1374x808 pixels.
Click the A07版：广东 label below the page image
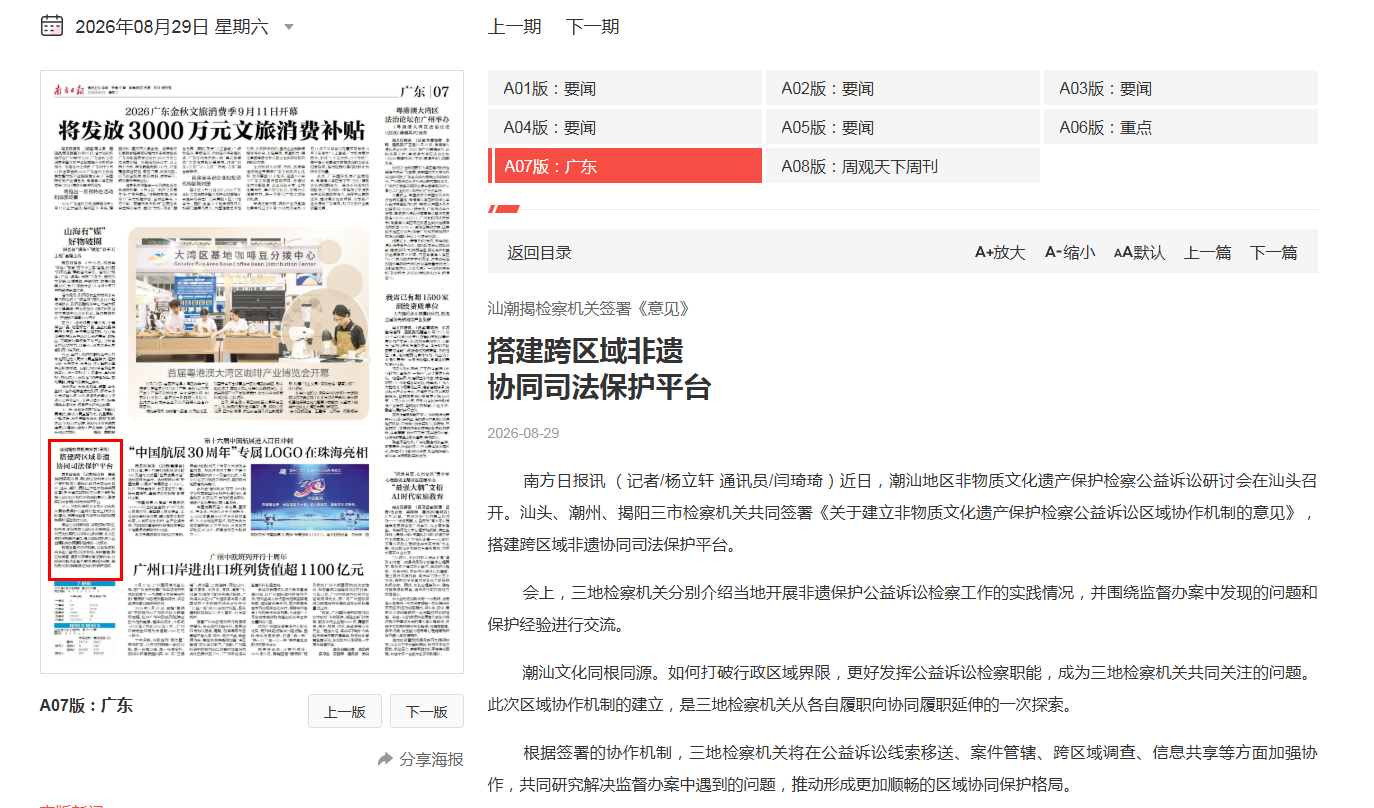(x=86, y=705)
